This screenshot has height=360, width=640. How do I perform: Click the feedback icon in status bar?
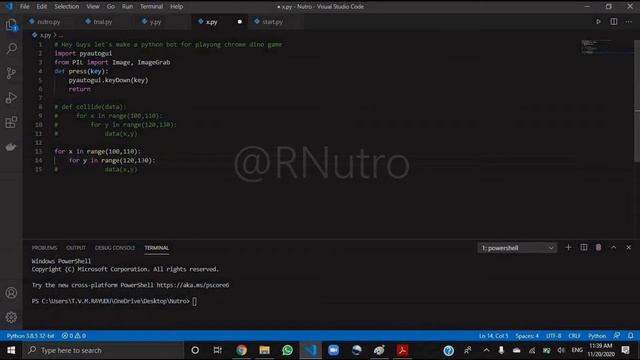click(x=616, y=336)
